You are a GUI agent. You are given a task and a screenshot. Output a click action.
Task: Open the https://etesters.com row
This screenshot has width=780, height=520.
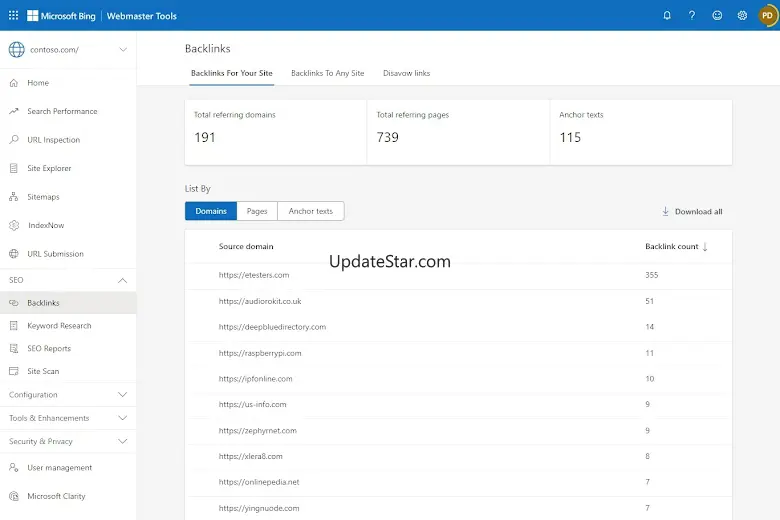pos(458,275)
